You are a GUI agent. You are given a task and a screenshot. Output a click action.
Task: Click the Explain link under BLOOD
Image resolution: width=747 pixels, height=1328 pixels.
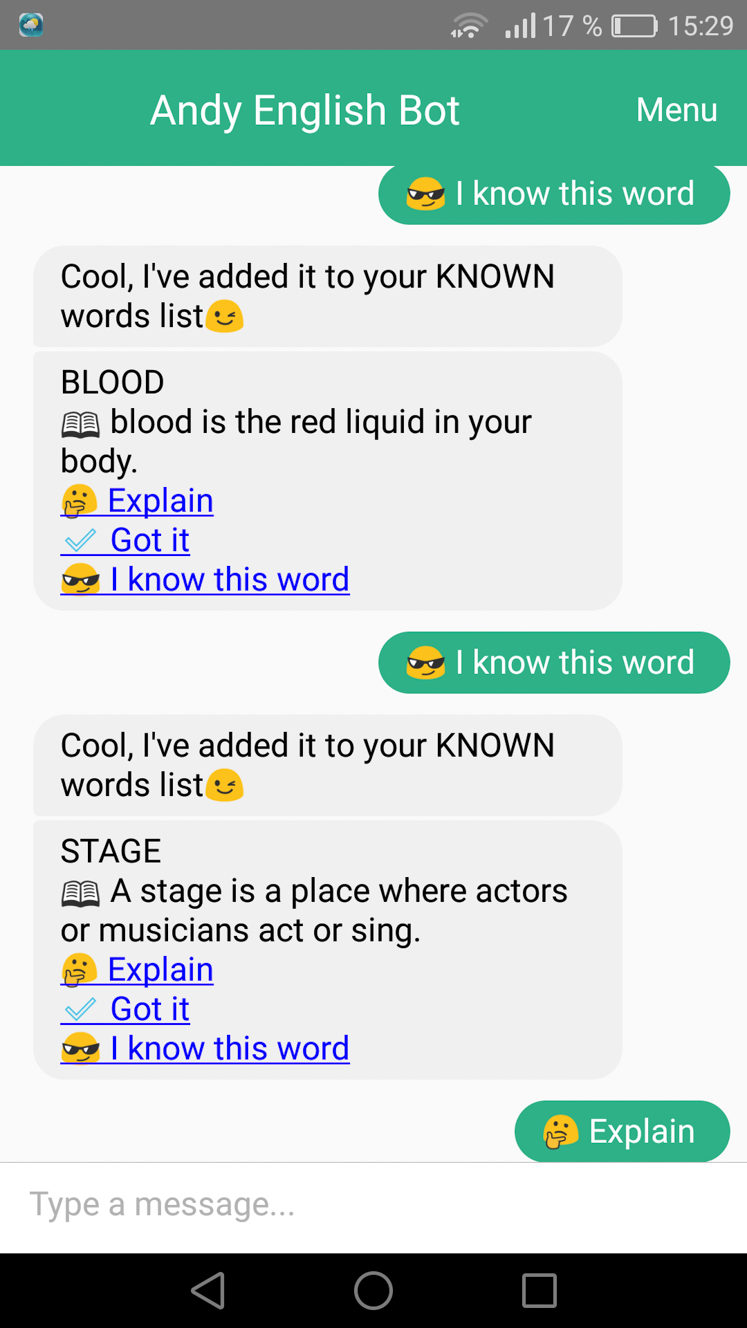(137, 500)
